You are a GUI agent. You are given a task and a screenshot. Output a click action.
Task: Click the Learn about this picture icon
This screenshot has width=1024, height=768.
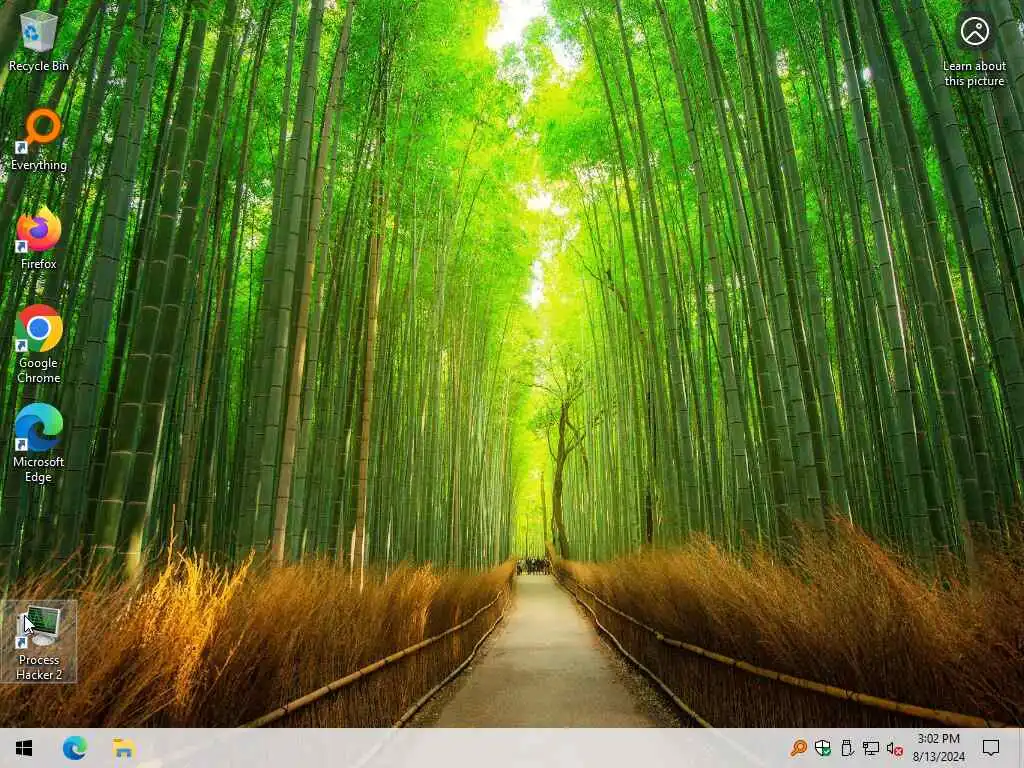pyautogui.click(x=974, y=50)
